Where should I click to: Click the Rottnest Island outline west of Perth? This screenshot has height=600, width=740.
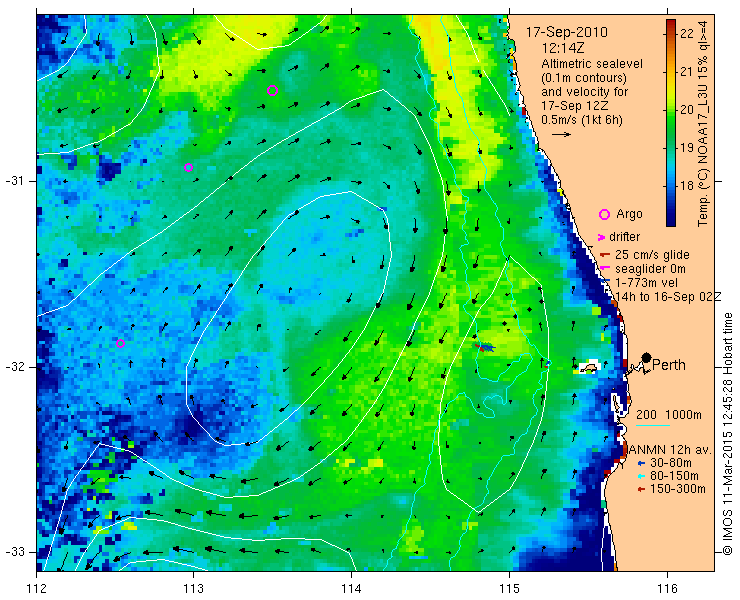click(x=587, y=368)
